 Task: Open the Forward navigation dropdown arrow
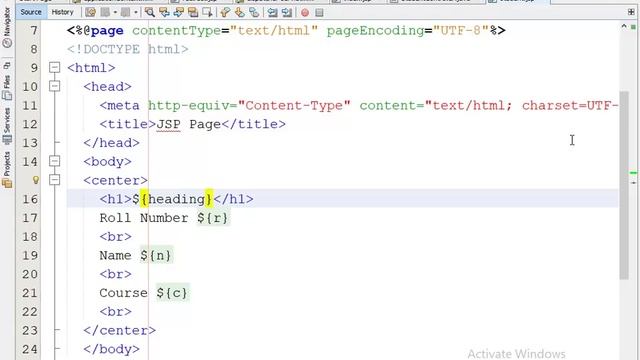136,13
